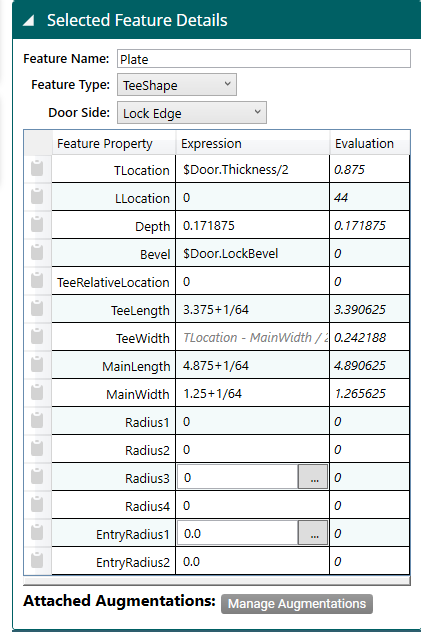Screen dimensions: 421x632
Task: Click the clipboard icon beside EntryRadius2
Action: (37, 560)
